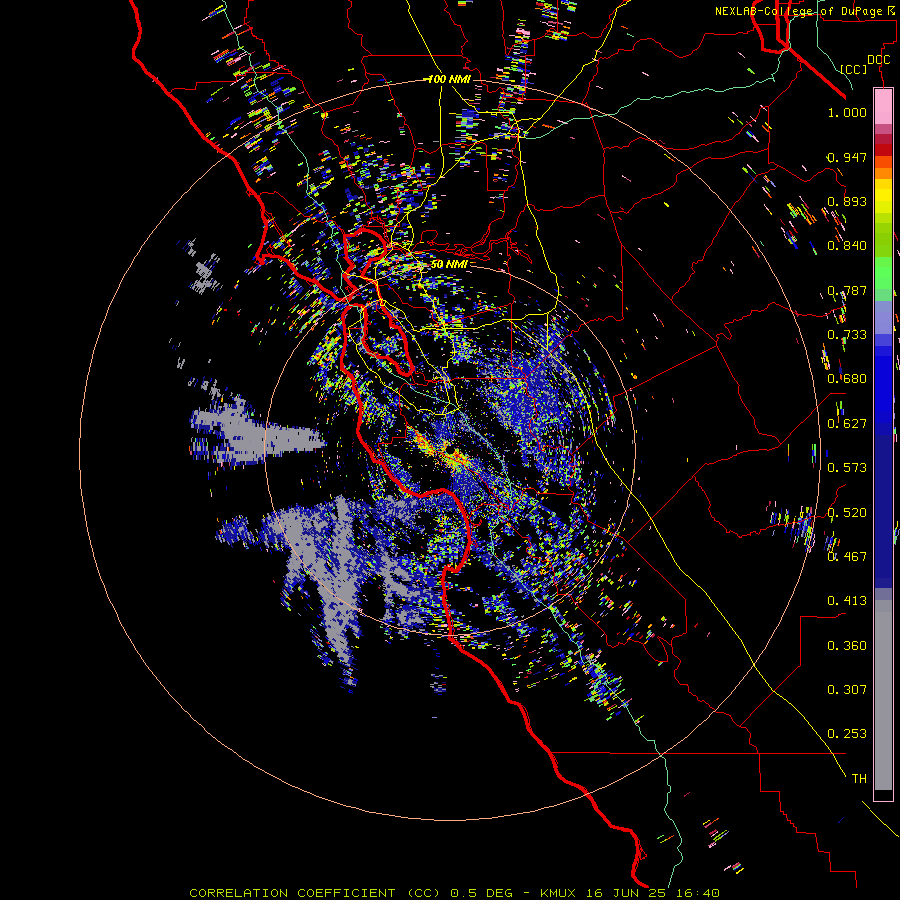The image size is (900, 900).
Task: Select the 0.307 scale value
Action: [x=847, y=690]
